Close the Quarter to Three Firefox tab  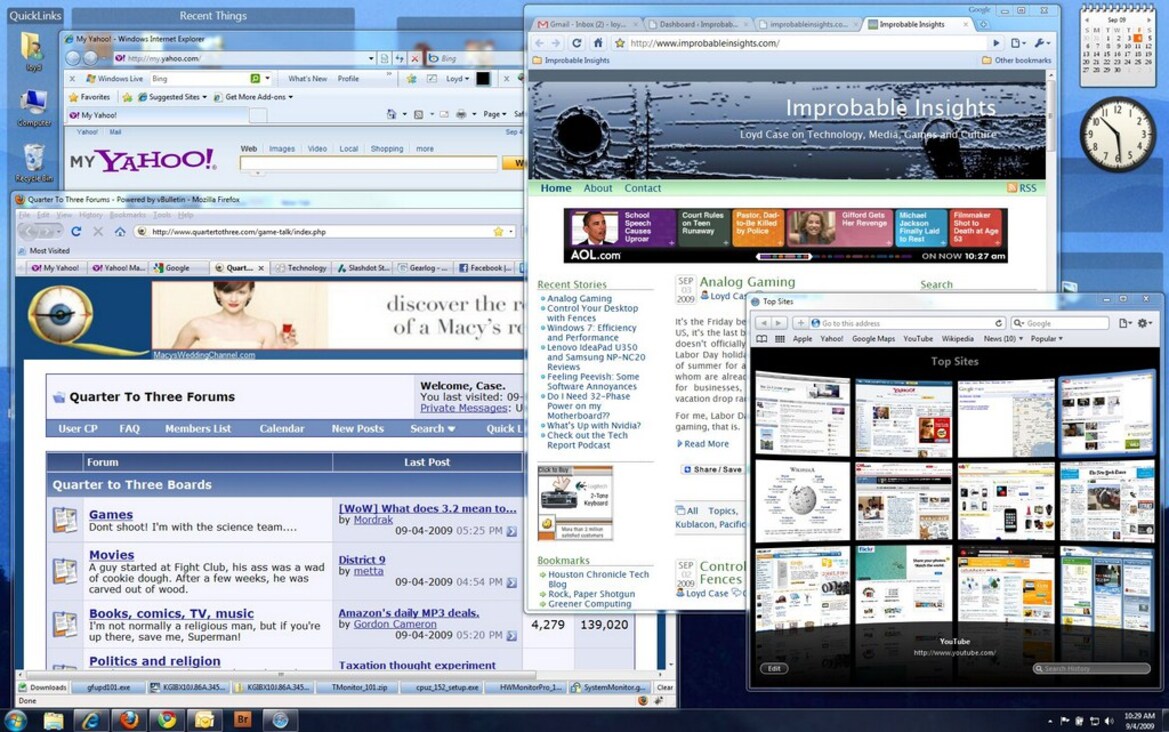pyautogui.click(x=261, y=268)
